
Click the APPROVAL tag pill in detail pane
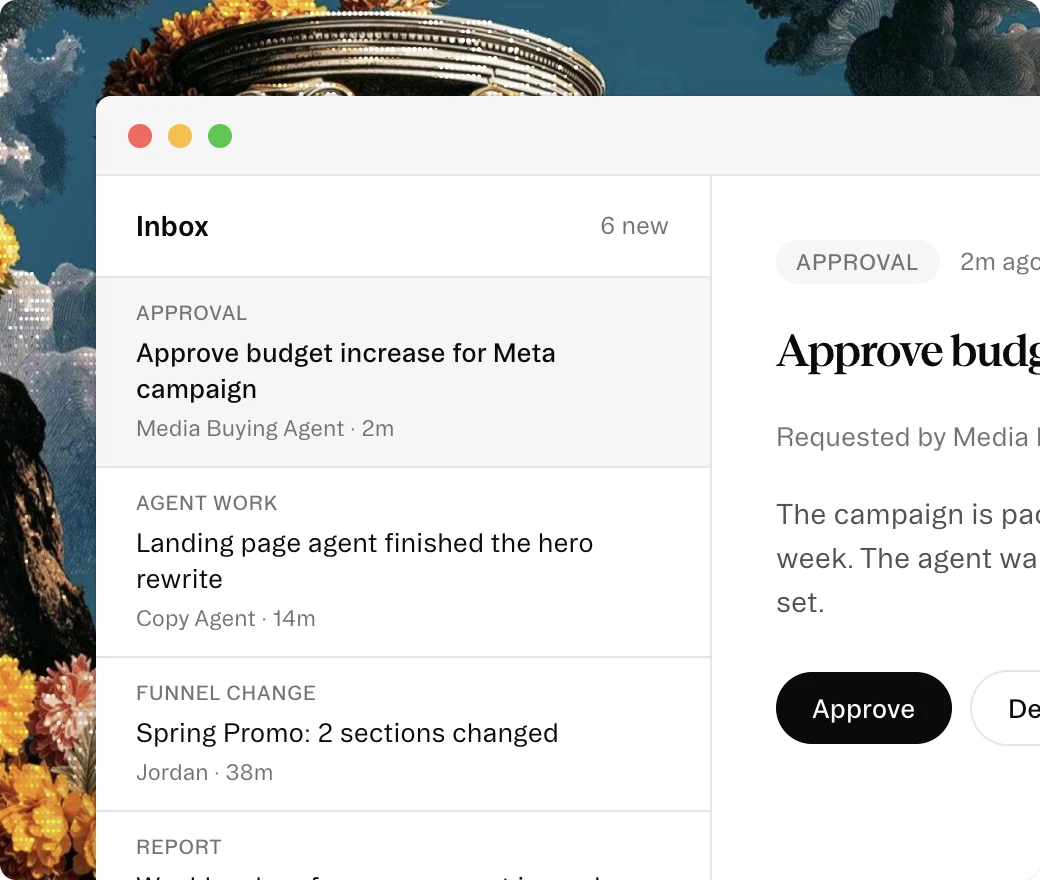click(858, 262)
